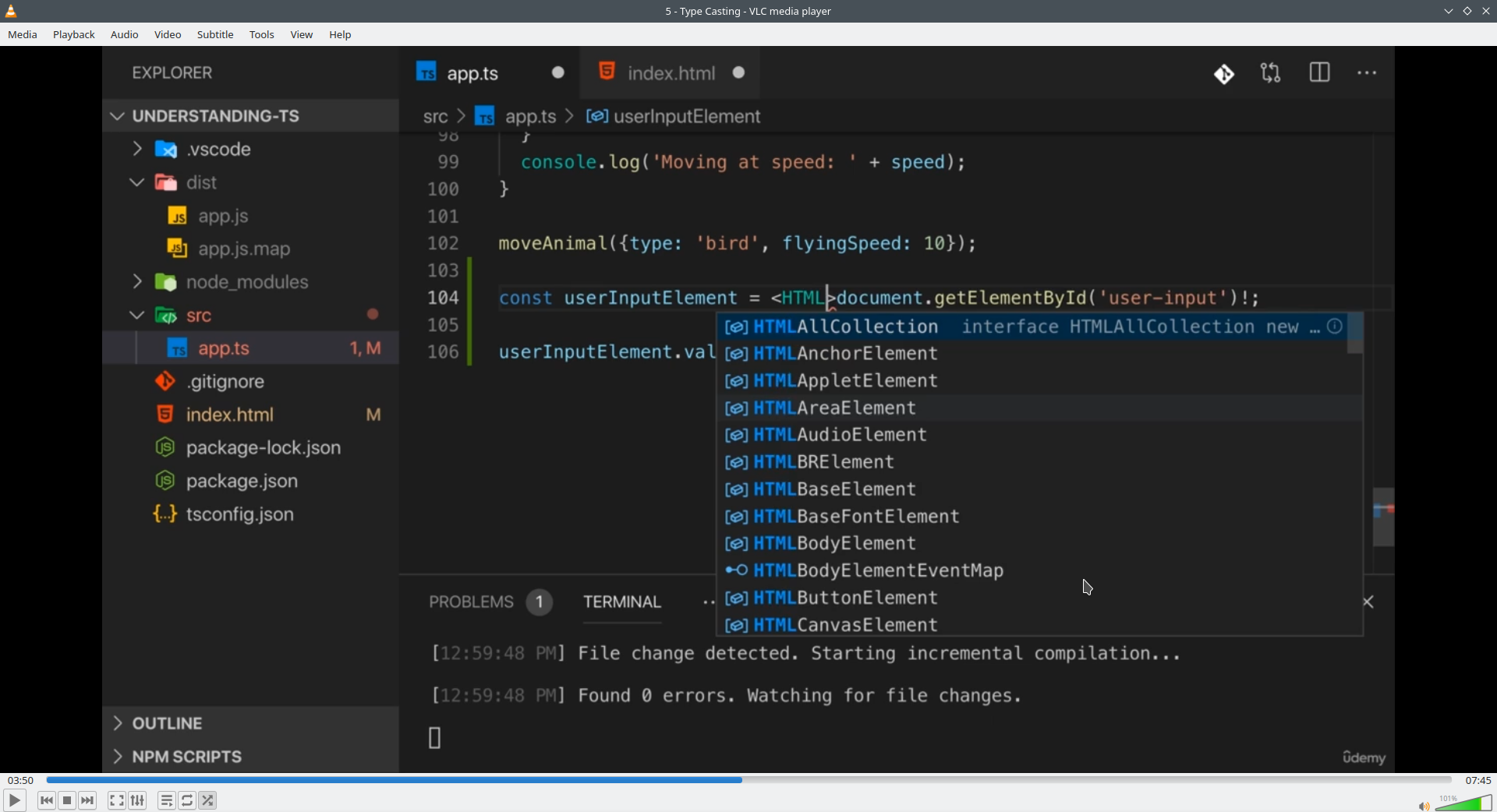Expand the NPM SCRIPTS section
The width and height of the screenshot is (1497, 812).
pos(250,757)
